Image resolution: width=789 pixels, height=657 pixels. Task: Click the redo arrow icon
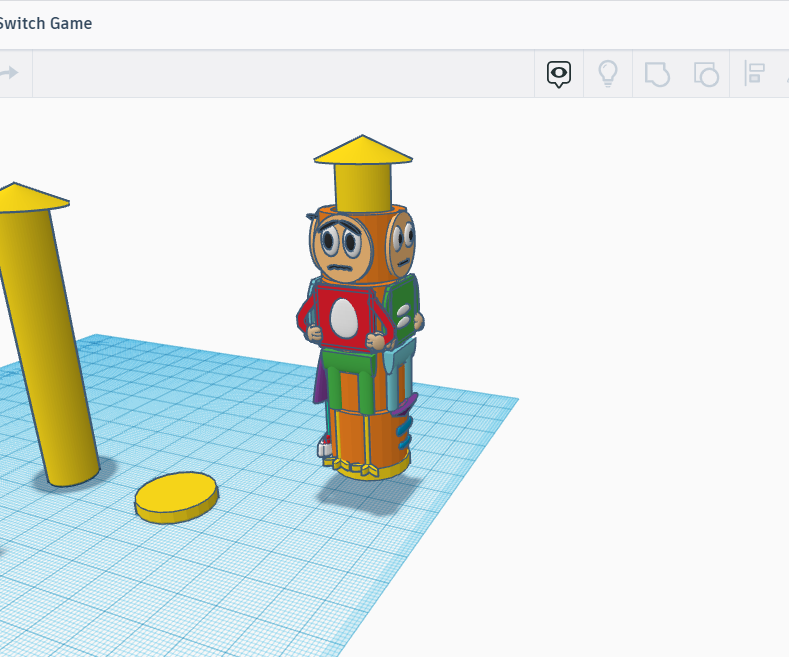tap(10, 73)
